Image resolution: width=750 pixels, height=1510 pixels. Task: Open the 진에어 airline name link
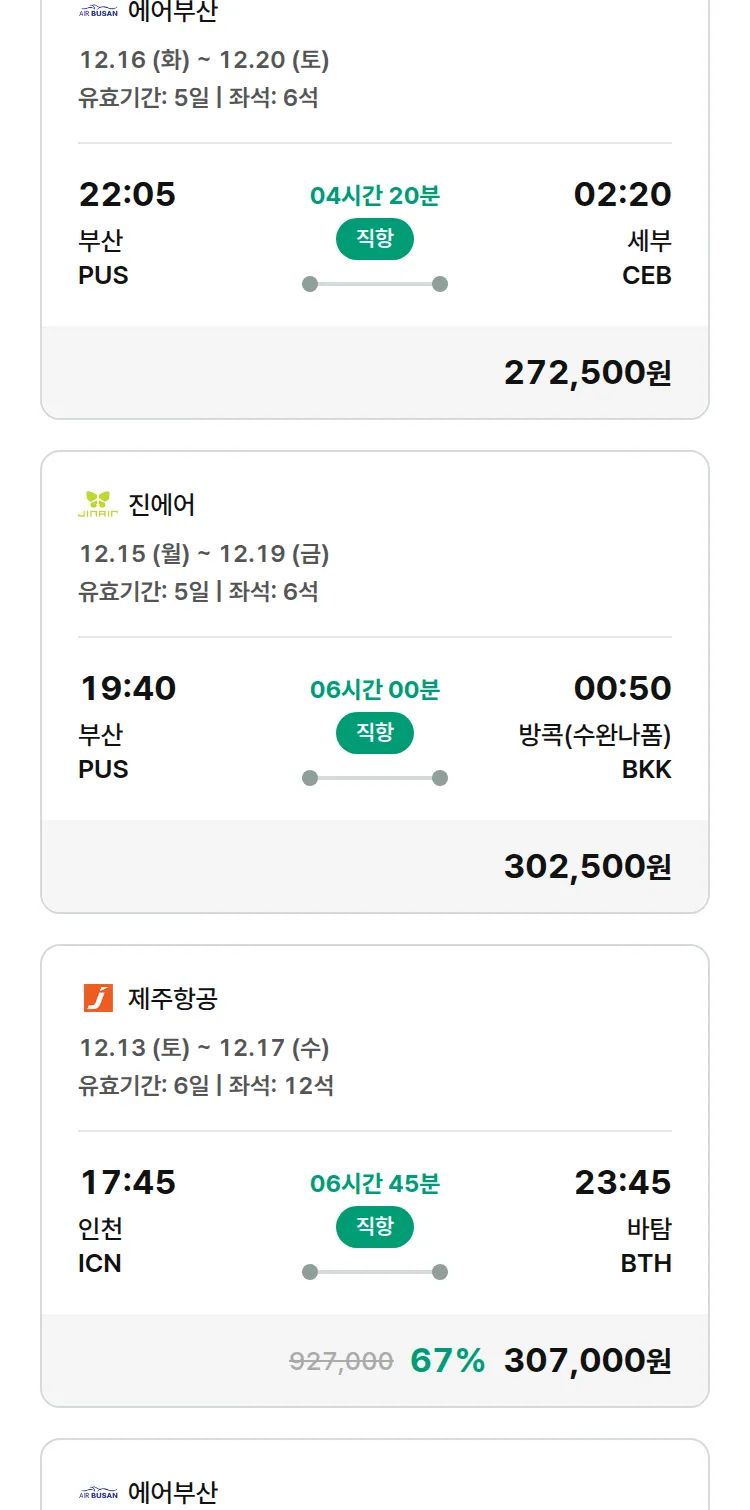(x=162, y=505)
